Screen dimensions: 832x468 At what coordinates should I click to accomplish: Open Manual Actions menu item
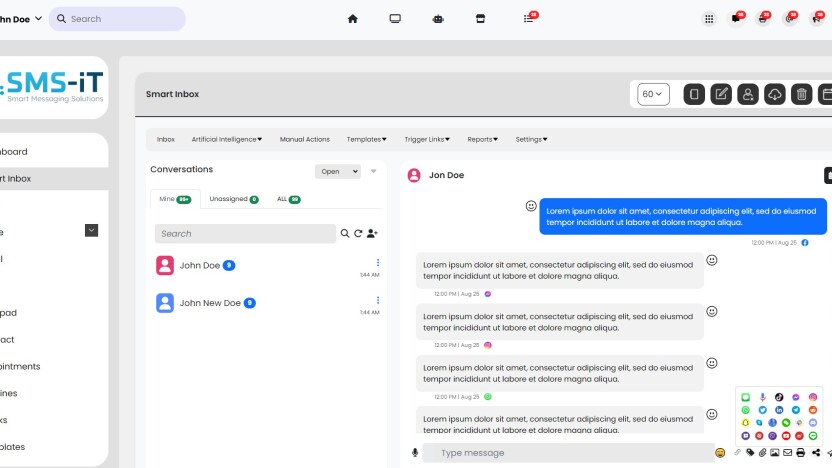pyautogui.click(x=305, y=140)
